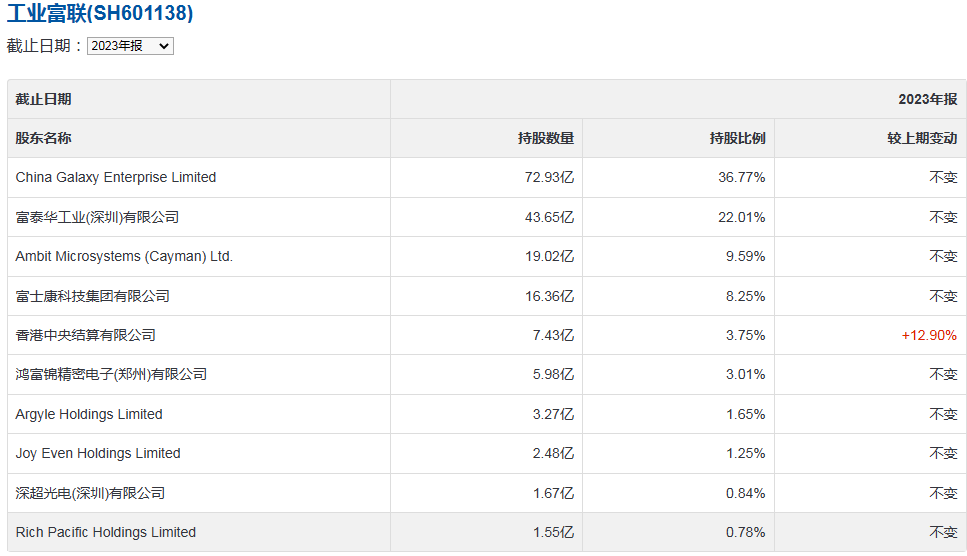
Task: Open the 截止日期 report period dropdown
Action: point(130,46)
